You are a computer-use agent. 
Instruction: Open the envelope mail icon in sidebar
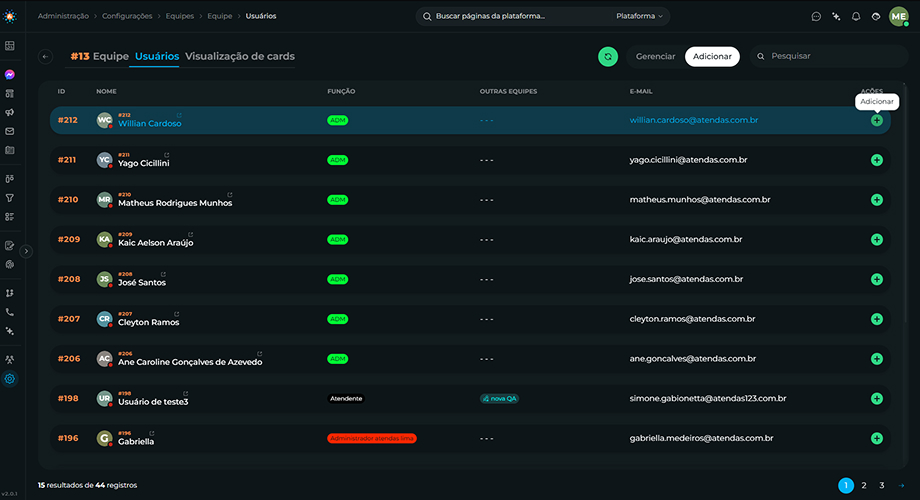[x=10, y=131]
